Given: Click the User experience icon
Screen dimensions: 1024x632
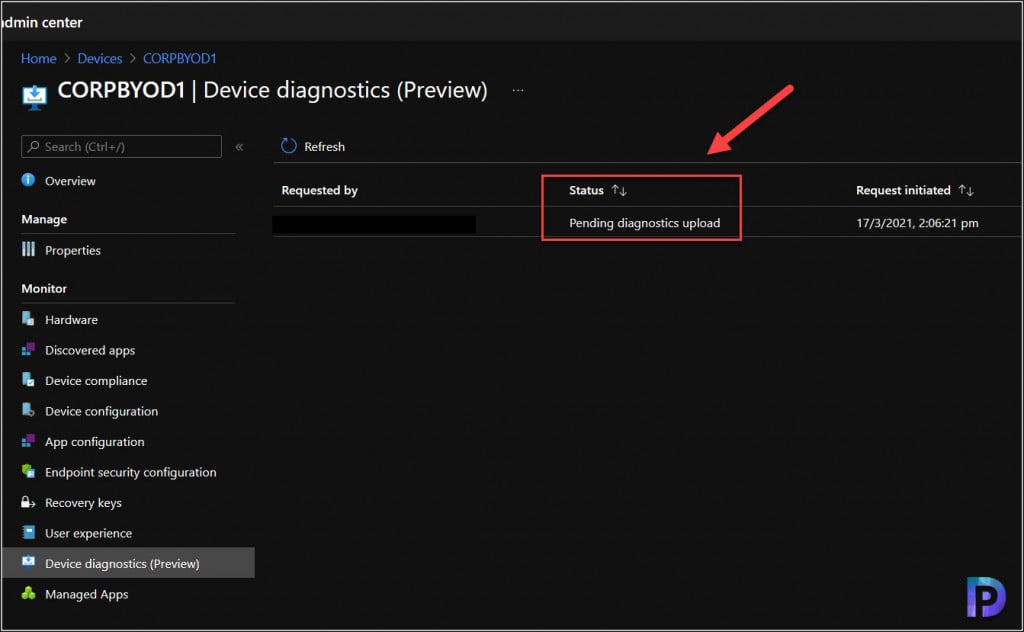Looking at the screenshot, I should pos(28,532).
